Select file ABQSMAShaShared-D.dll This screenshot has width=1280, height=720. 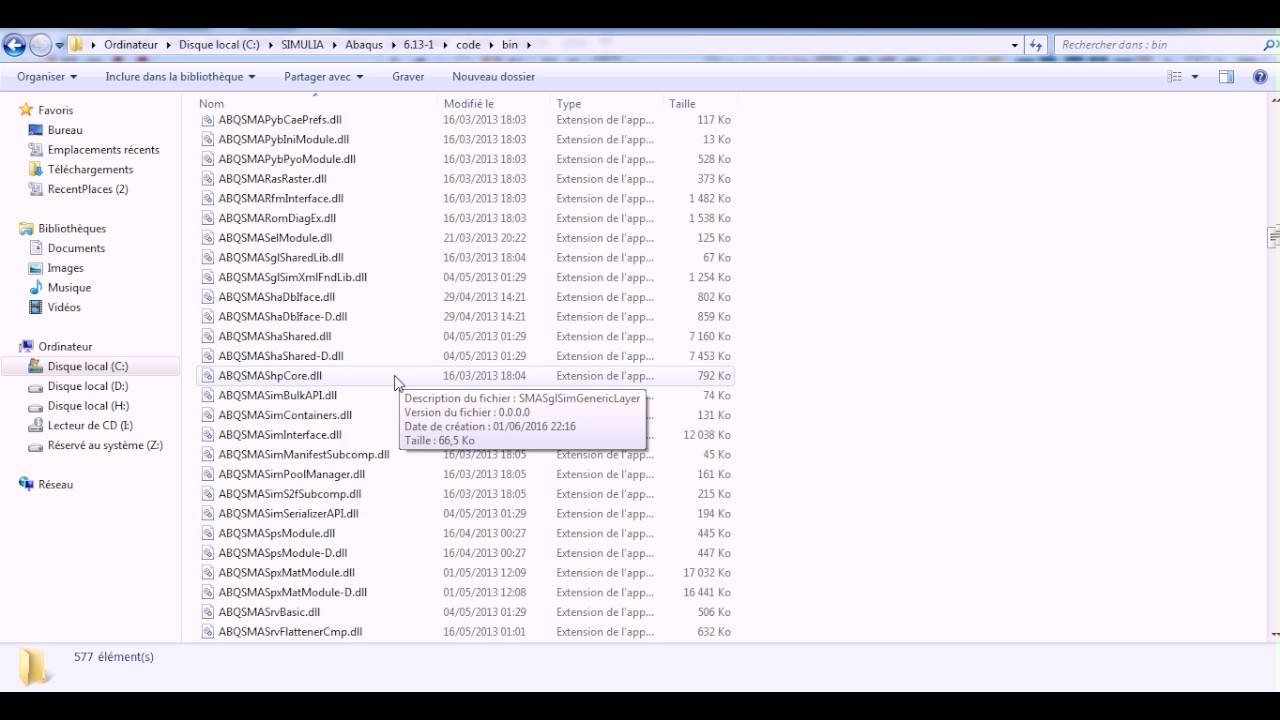click(x=281, y=356)
